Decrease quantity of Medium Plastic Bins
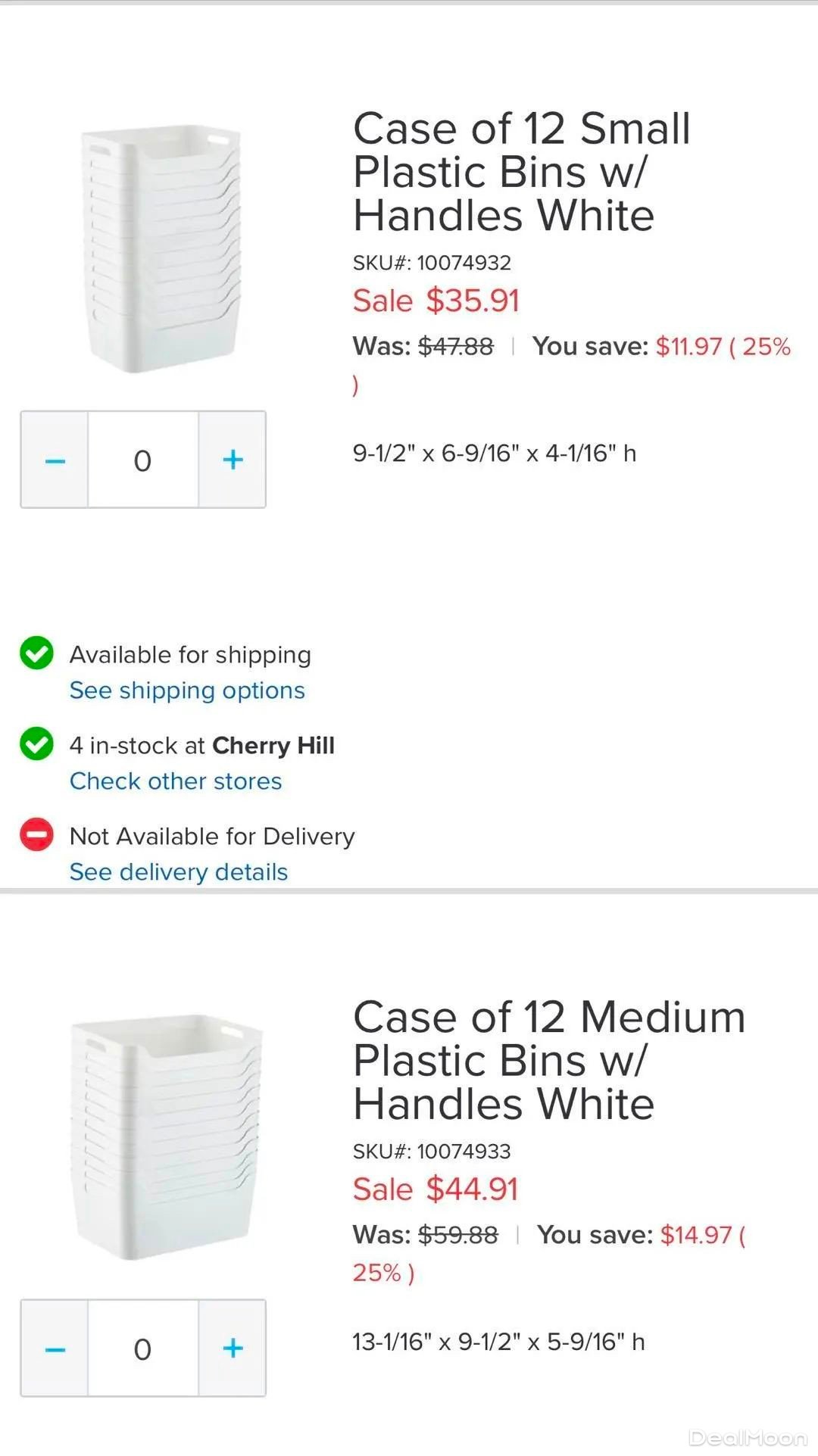Viewport: 818px width, 1456px height. 55,1348
